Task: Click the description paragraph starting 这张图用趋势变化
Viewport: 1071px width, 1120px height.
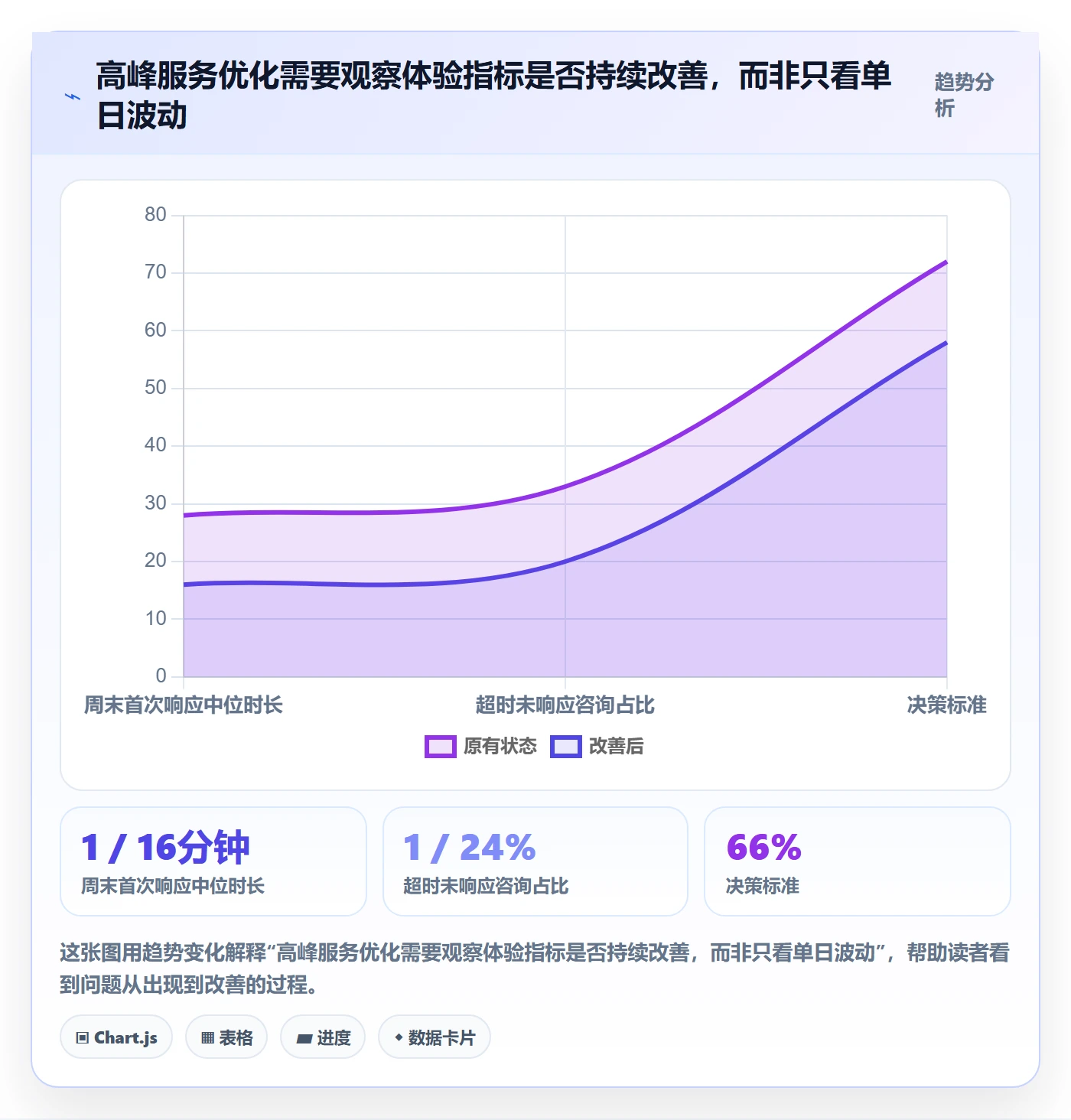Action: [x=535, y=969]
